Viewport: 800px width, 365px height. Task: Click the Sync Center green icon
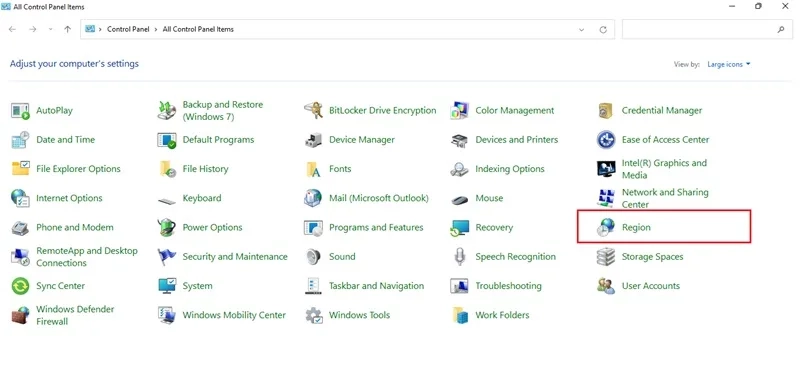(x=20, y=286)
